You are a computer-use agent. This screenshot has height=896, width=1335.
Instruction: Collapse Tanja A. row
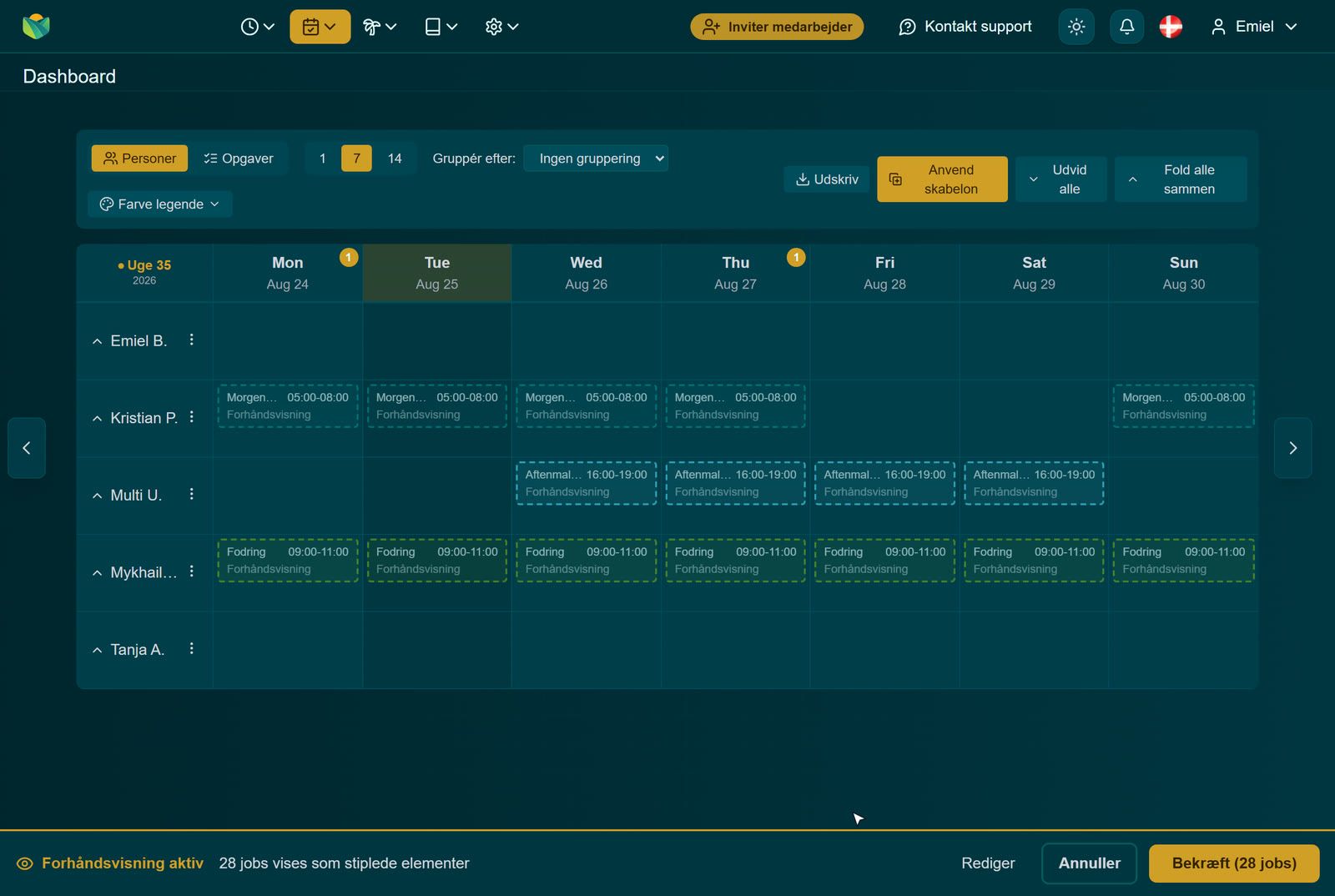pos(97,650)
